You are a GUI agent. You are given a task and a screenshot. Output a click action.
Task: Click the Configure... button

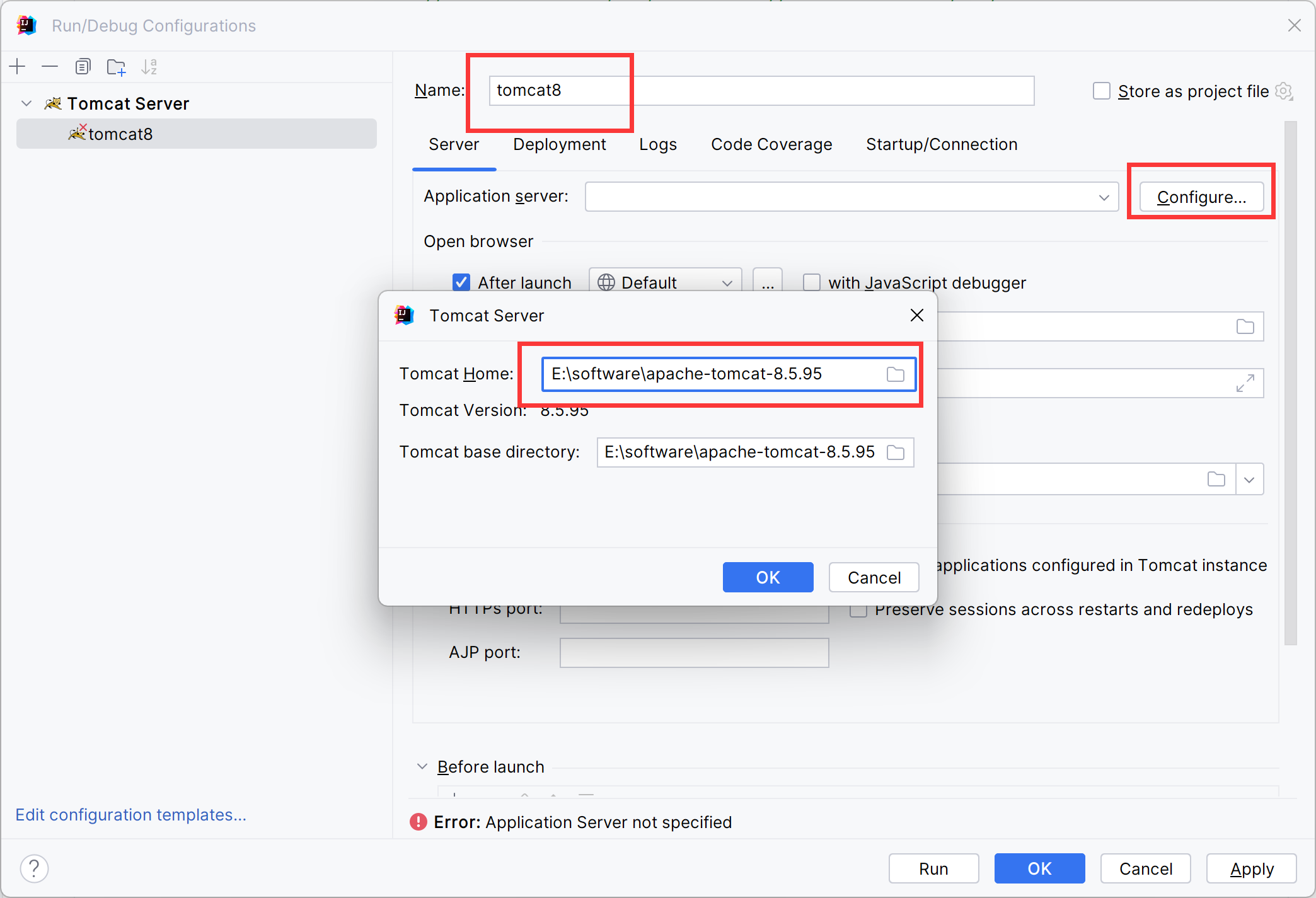point(1201,197)
